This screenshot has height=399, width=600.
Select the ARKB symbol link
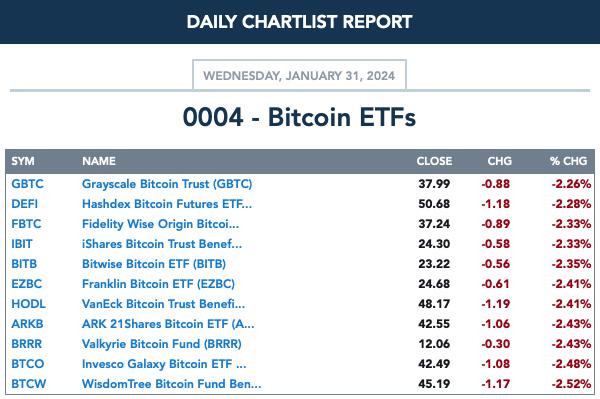point(27,324)
